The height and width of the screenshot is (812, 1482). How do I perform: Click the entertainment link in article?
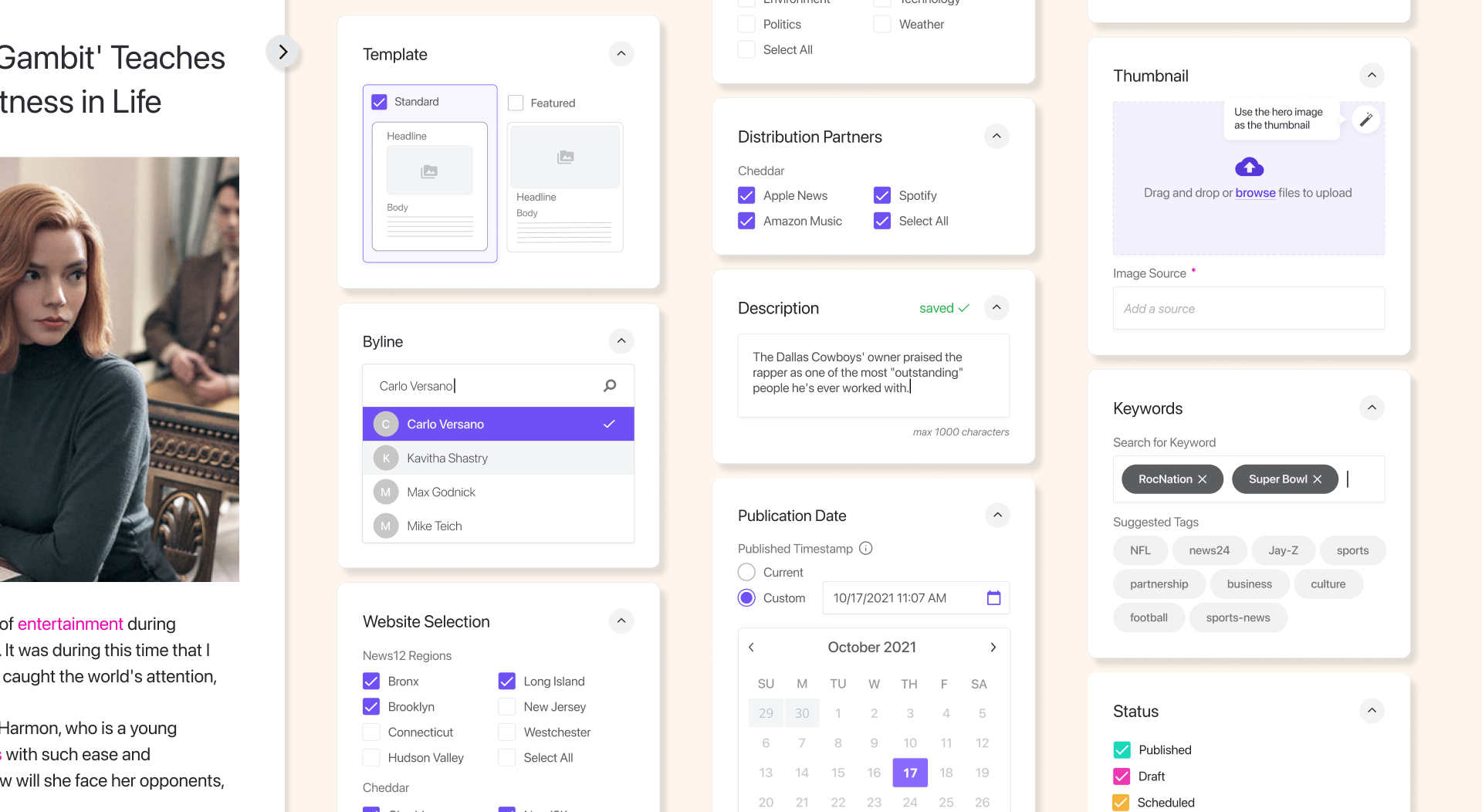tap(70, 624)
